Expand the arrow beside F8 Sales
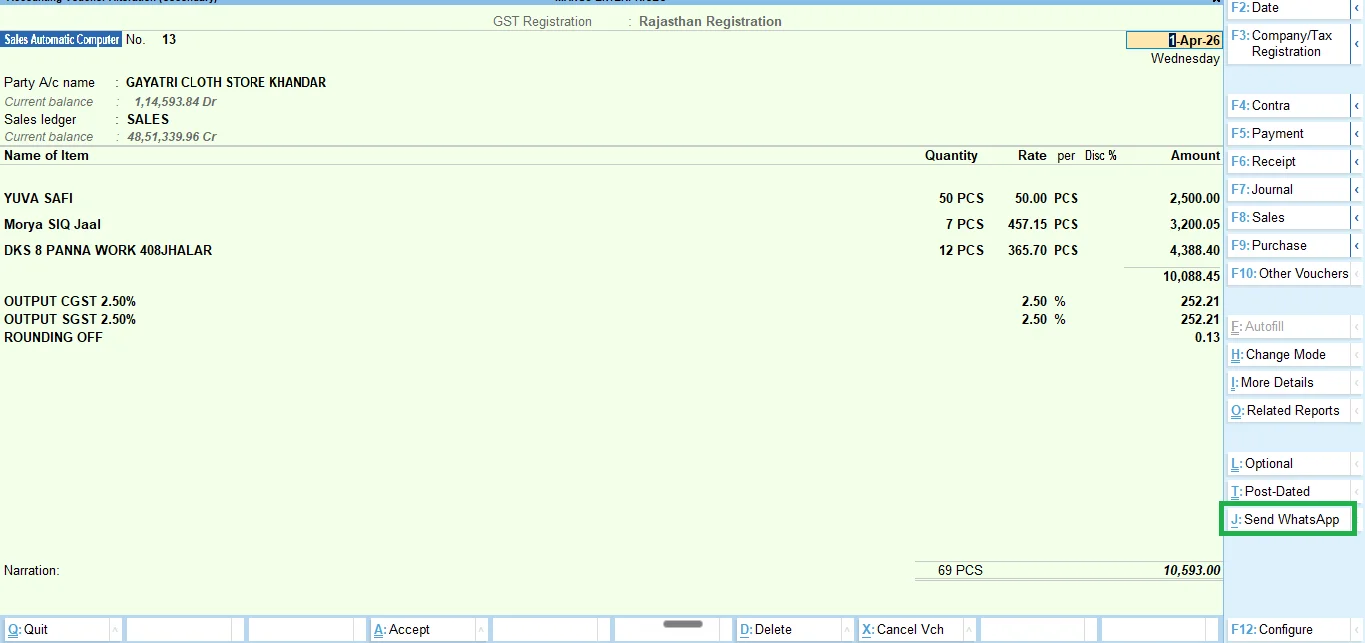The image size is (1365, 643). 1357,218
